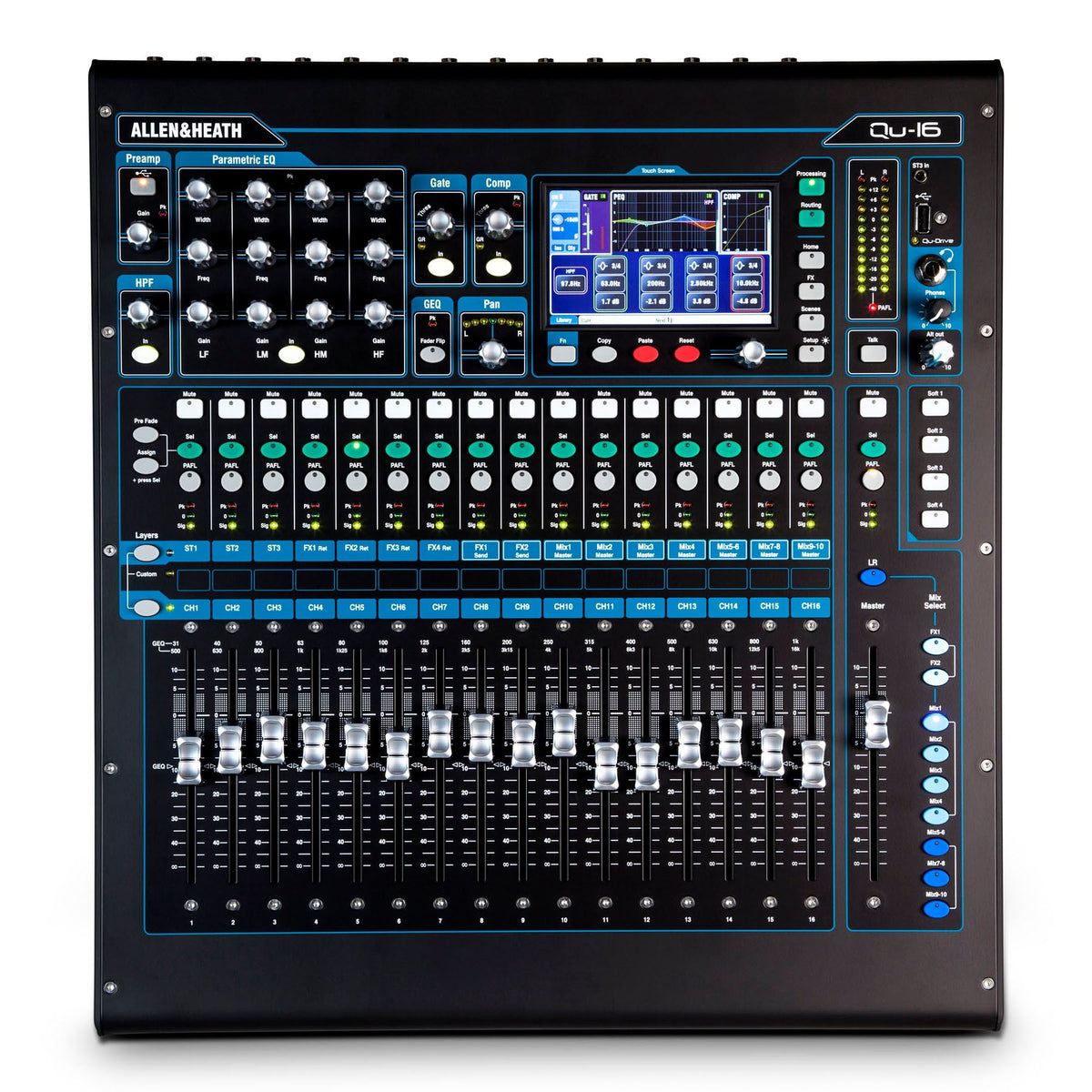This screenshot has width=1092, height=1092.
Task: Toggle the Master strip Mute key
Action: tap(873, 409)
